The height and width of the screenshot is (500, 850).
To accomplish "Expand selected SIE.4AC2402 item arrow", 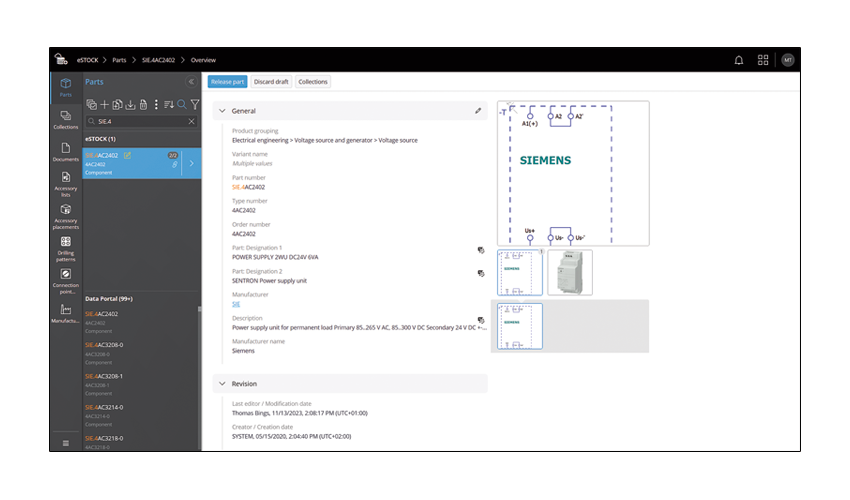I will [x=191, y=163].
